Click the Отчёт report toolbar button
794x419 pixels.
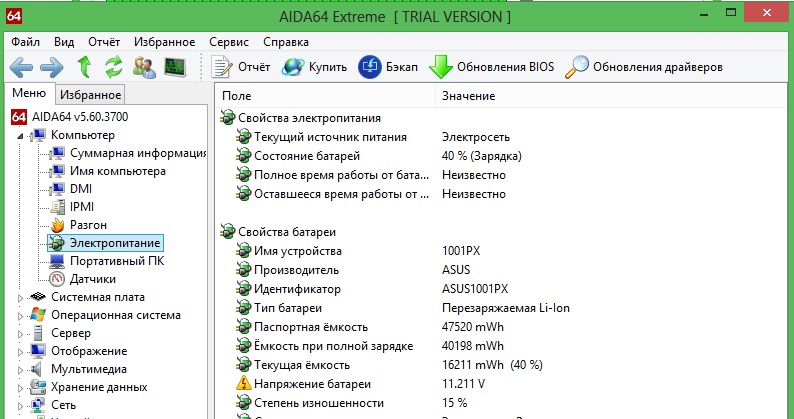tap(241, 67)
